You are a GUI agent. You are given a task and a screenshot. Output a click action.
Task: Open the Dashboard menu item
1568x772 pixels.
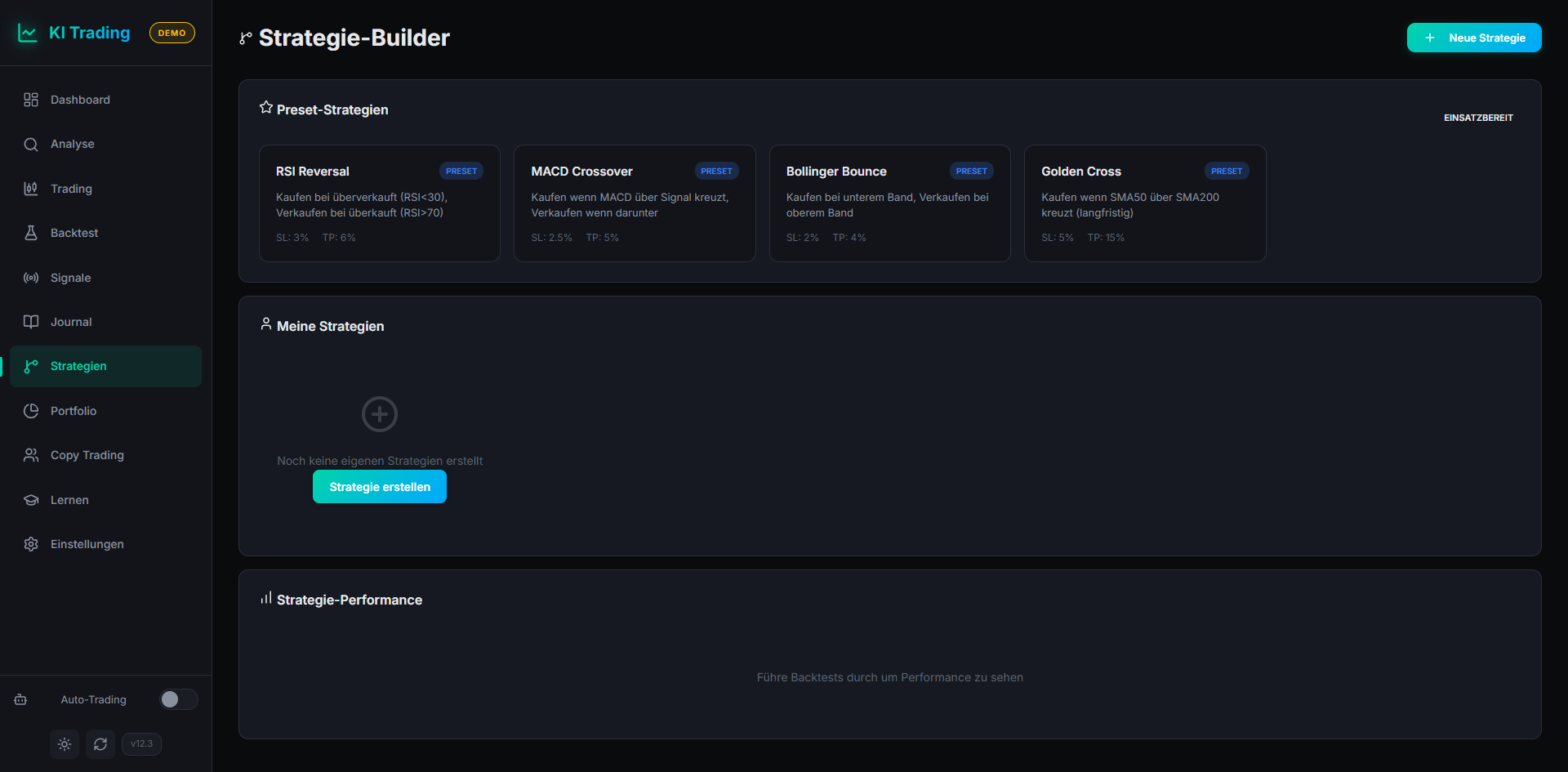(x=80, y=100)
